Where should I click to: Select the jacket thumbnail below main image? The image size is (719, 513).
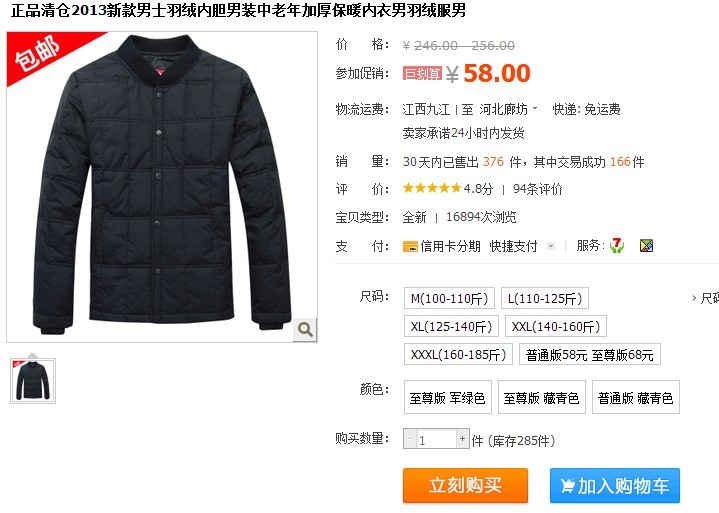click(33, 381)
